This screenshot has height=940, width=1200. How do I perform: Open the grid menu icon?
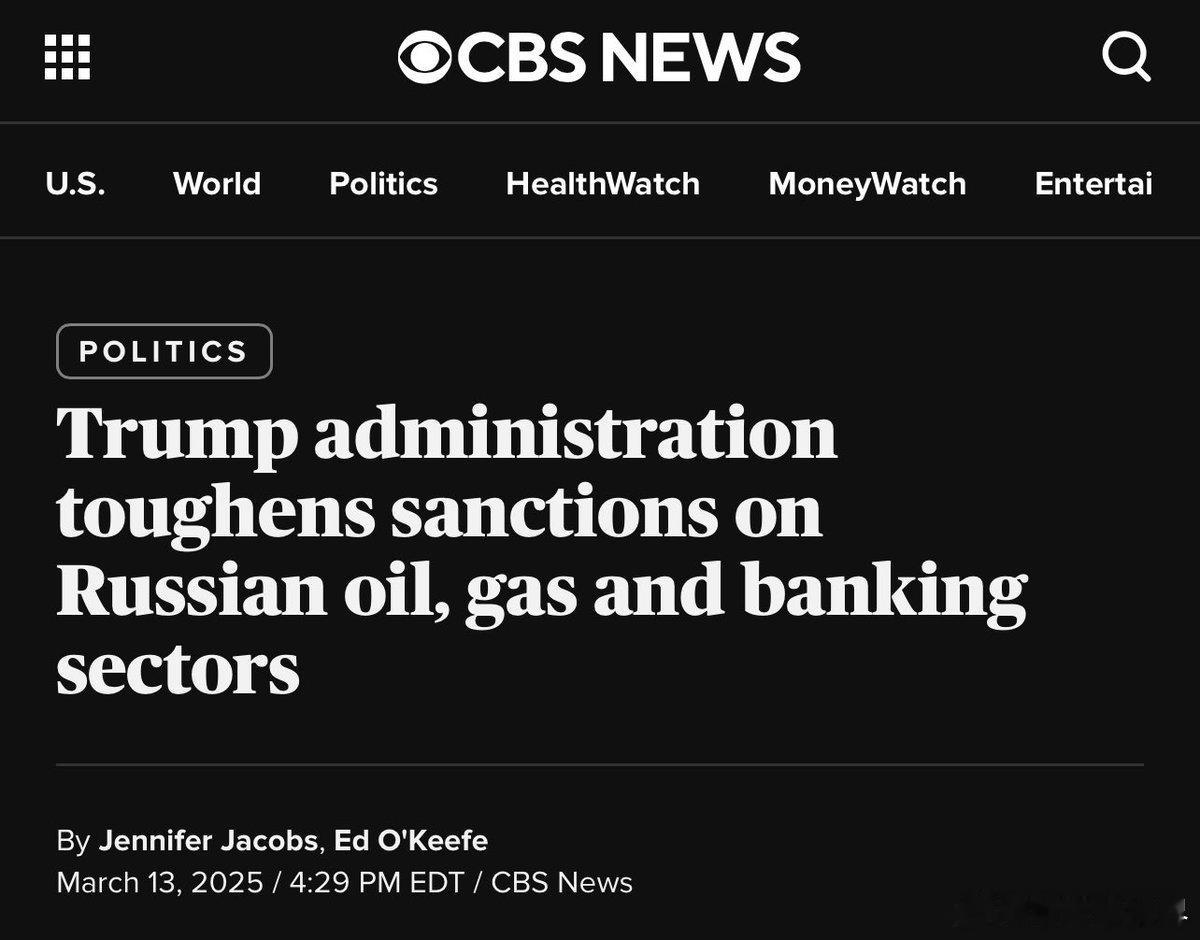[68, 57]
